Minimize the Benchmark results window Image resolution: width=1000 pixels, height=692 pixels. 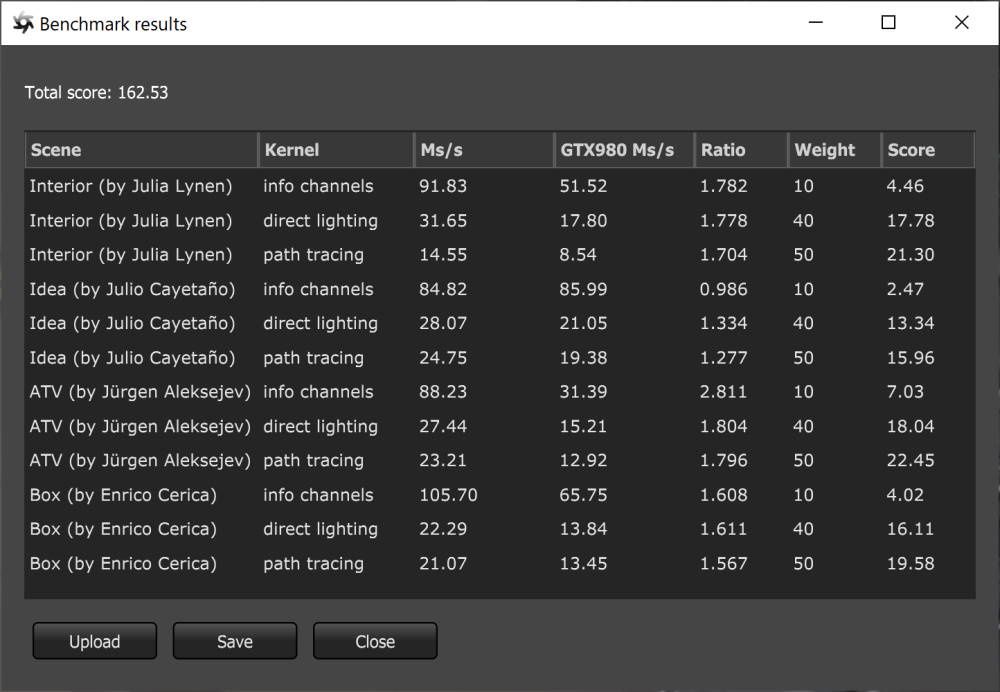(x=815, y=22)
